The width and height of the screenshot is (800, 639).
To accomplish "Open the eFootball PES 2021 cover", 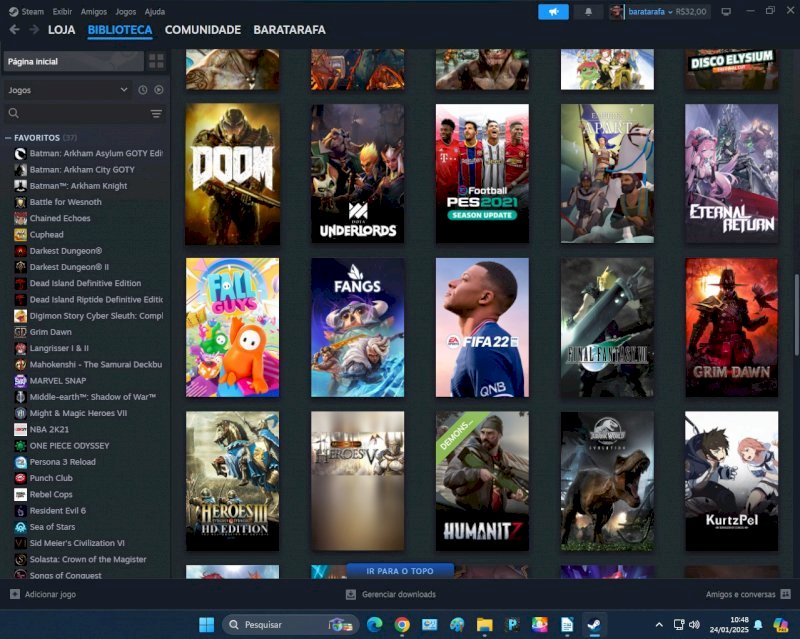I will pos(482,174).
